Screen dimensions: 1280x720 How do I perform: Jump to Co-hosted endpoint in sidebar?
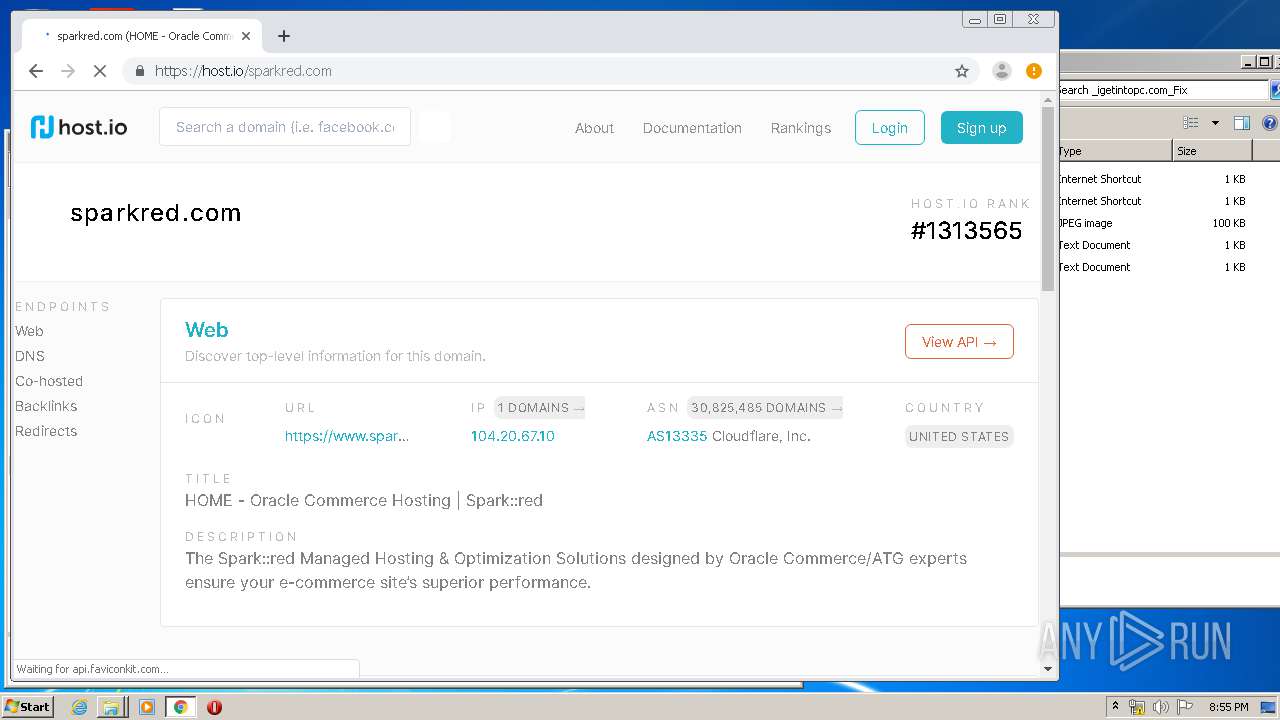49,381
